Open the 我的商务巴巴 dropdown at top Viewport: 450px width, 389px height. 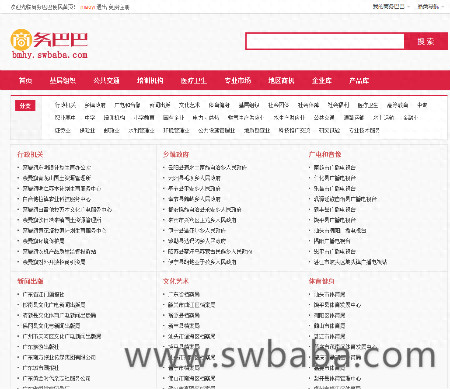click(x=391, y=6)
